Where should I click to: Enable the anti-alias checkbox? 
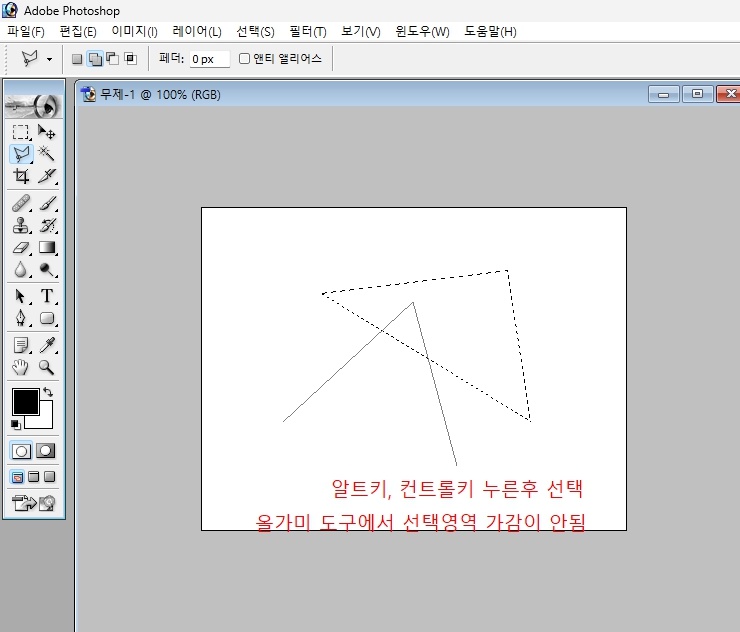pos(244,59)
